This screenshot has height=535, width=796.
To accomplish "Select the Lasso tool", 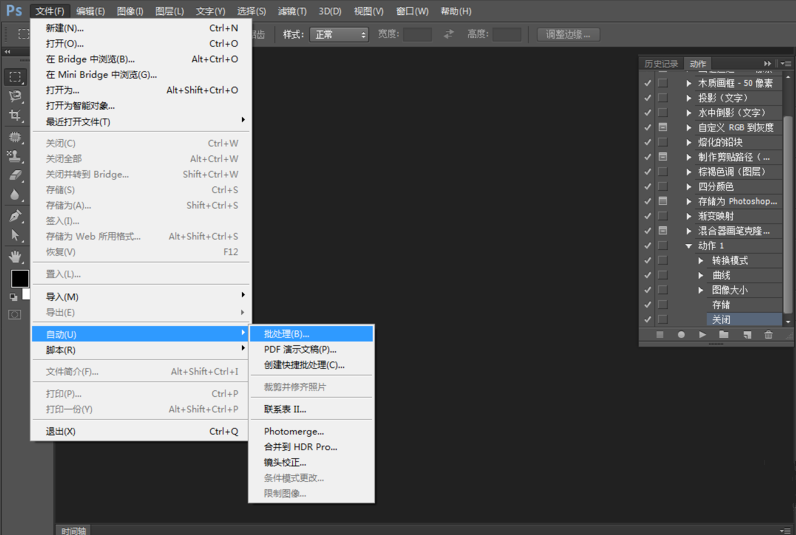I will click(x=15, y=97).
